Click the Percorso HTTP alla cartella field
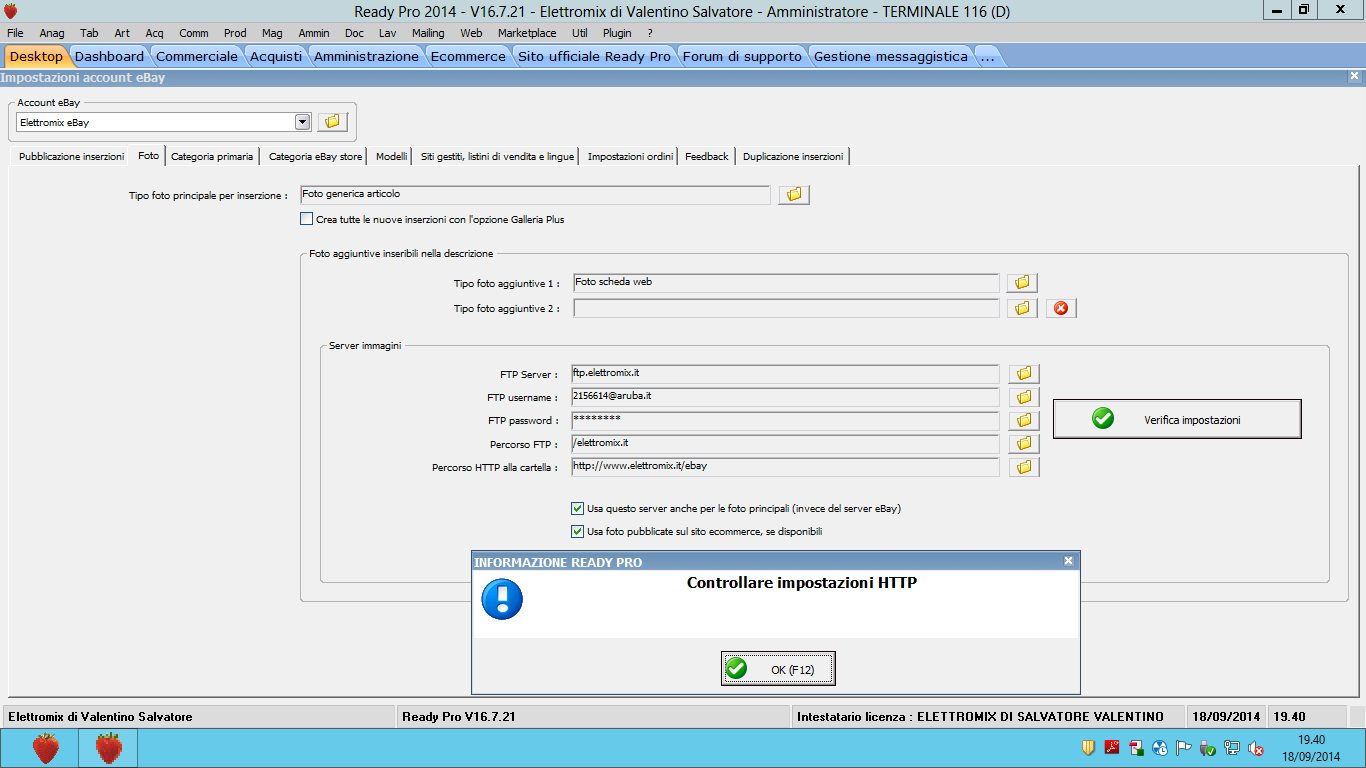1366x768 pixels. pyautogui.click(x=785, y=467)
